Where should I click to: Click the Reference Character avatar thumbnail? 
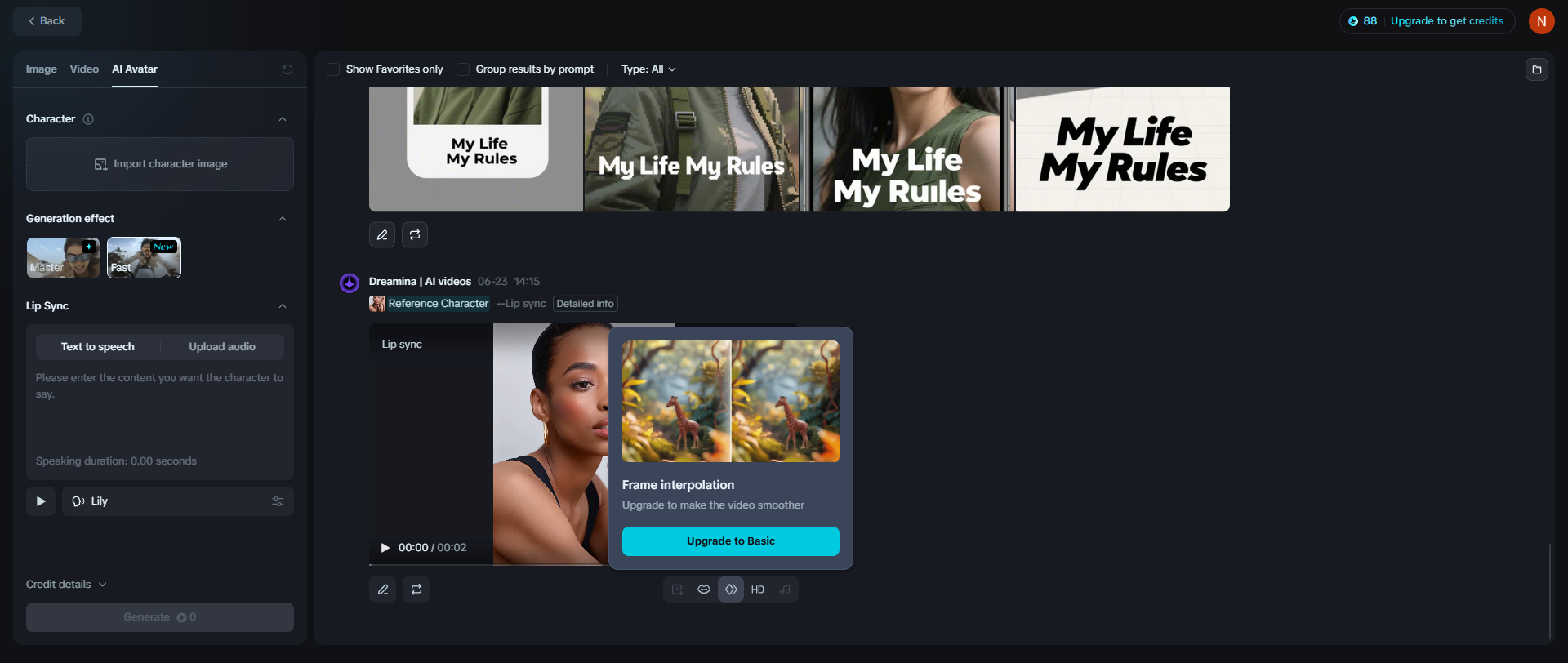377,304
